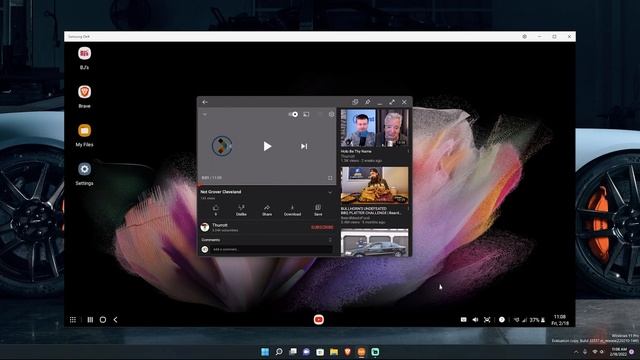Image resolution: width=640 pixels, height=360 pixels.
Task: Open the Windows taskbar date and time
Action: pos(618,352)
